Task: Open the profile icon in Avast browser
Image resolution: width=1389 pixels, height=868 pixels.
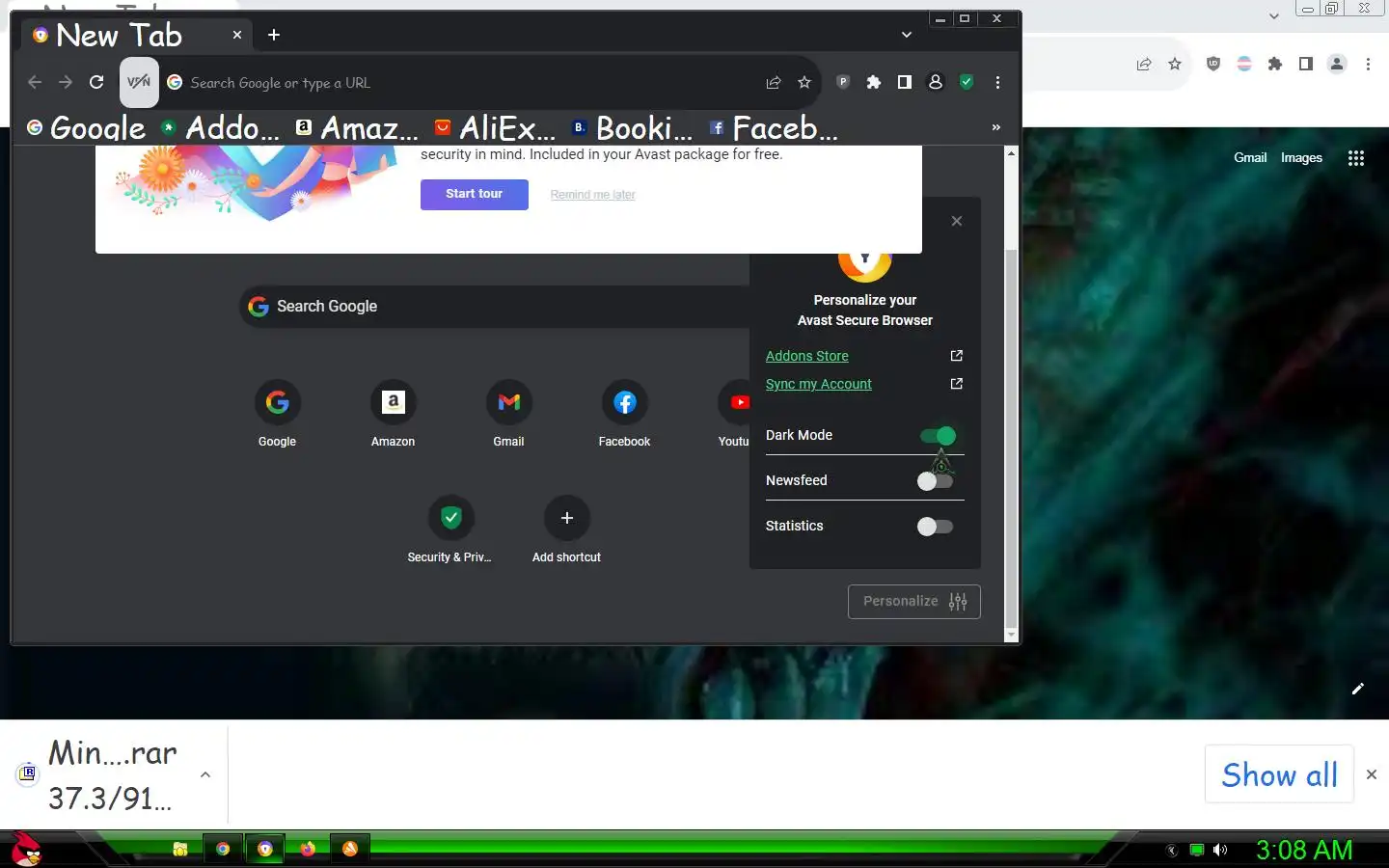Action: click(936, 83)
